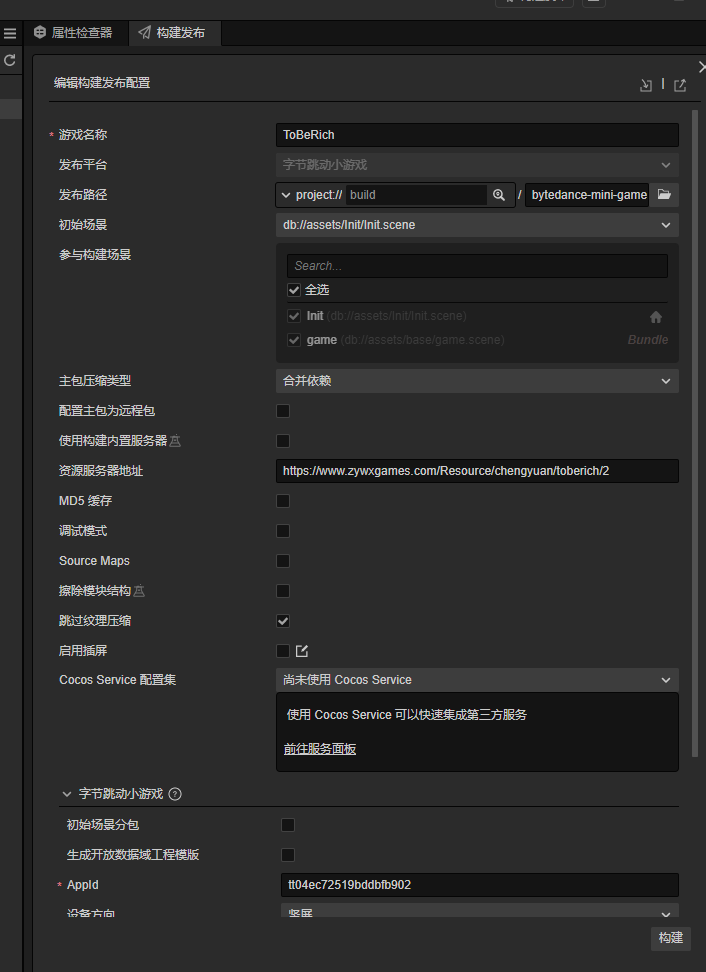Click the export build config icon
The width and height of the screenshot is (706, 972).
tap(680, 85)
